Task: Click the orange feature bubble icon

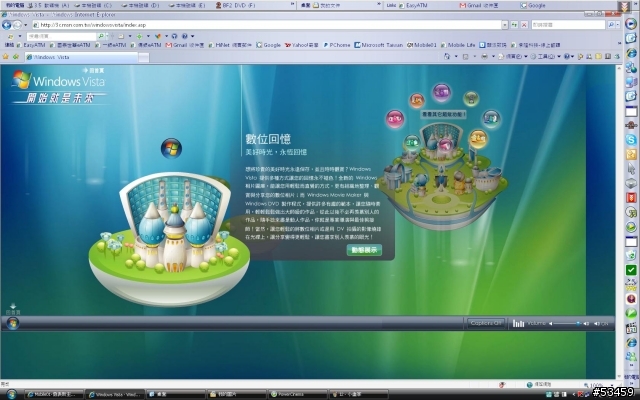Action: tap(417, 100)
